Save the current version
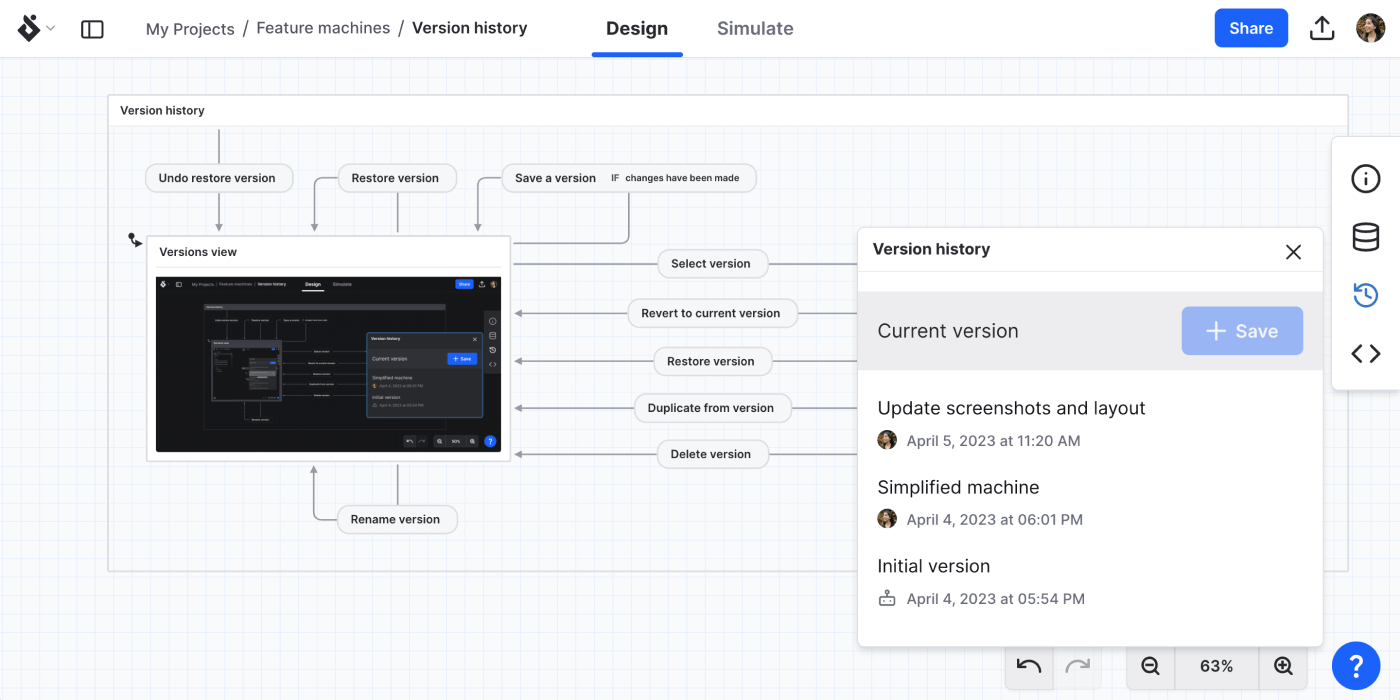This screenshot has width=1400, height=700. point(1242,331)
